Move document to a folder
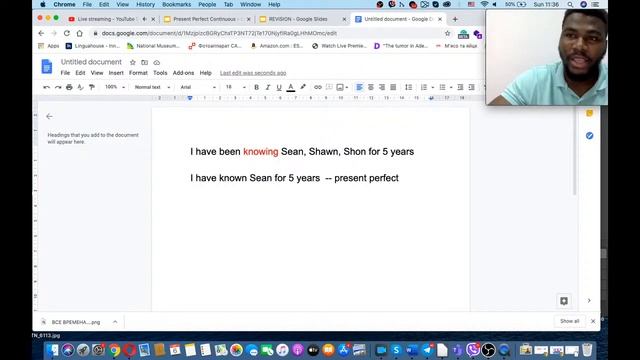The width and height of the screenshot is (640, 360). (144, 62)
